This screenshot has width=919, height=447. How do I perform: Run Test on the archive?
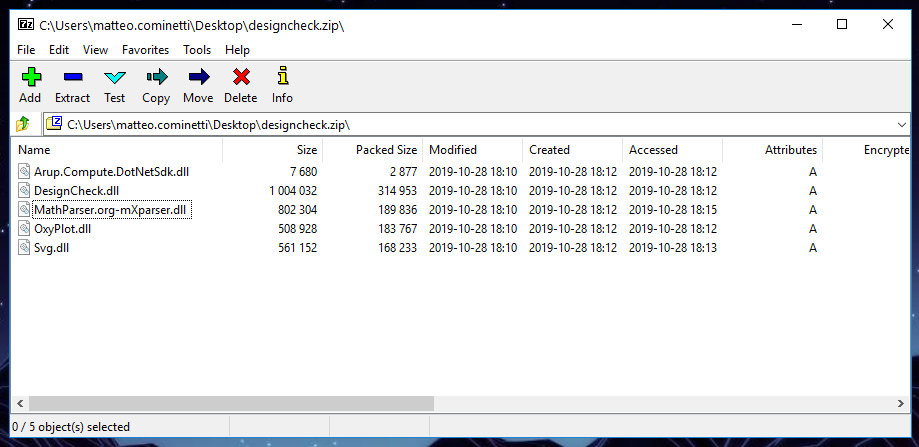(115, 77)
